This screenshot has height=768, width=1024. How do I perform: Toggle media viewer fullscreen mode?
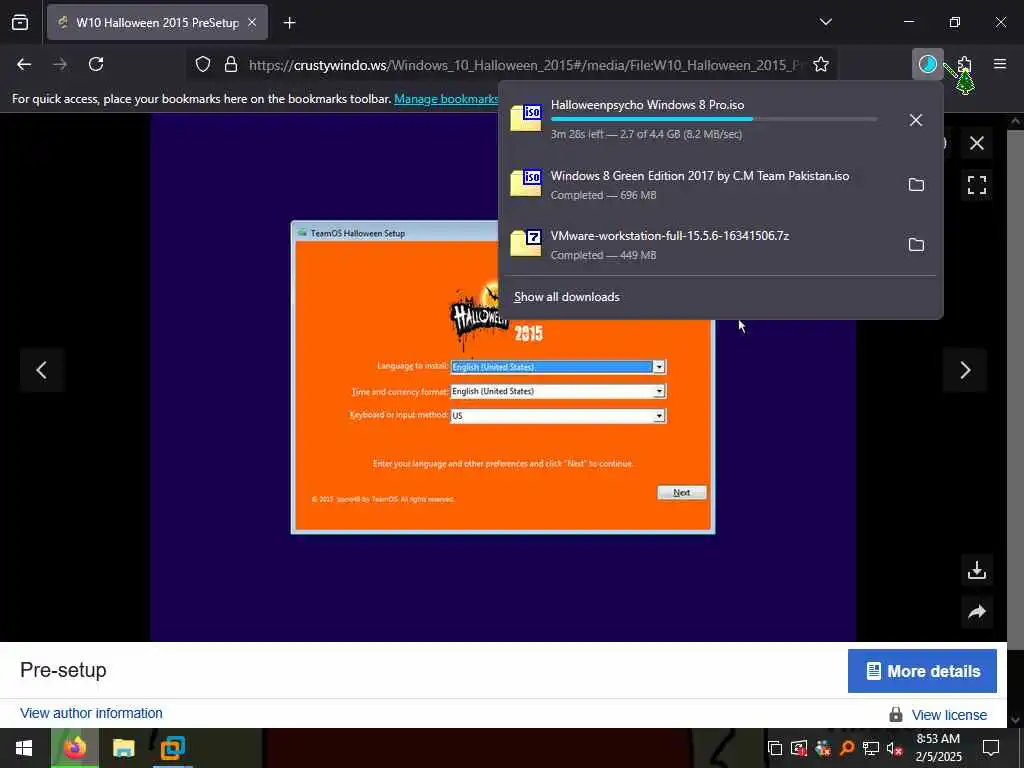pyautogui.click(x=976, y=185)
